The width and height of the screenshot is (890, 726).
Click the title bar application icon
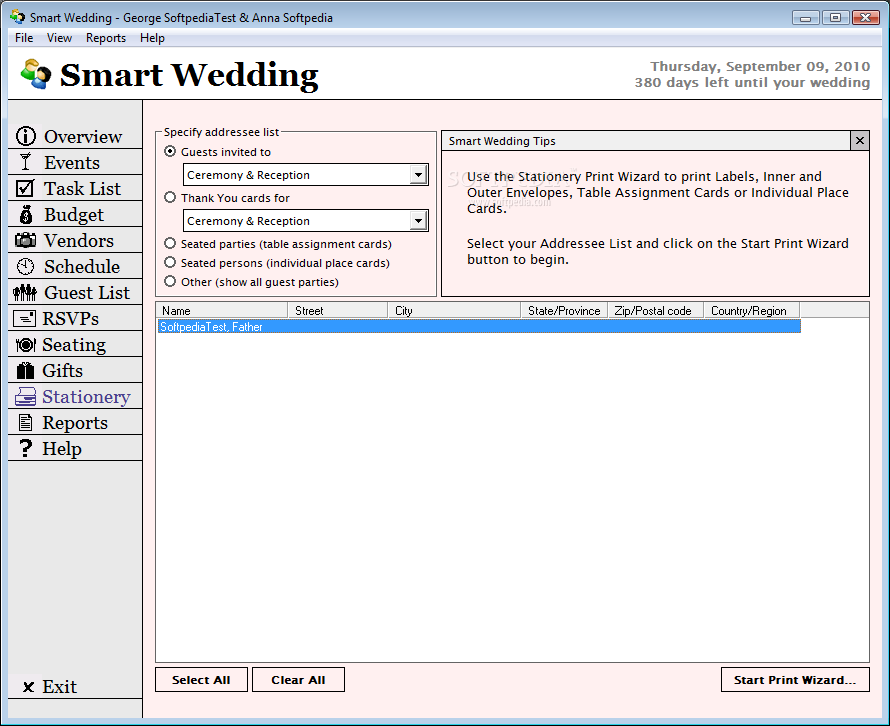[18, 16]
